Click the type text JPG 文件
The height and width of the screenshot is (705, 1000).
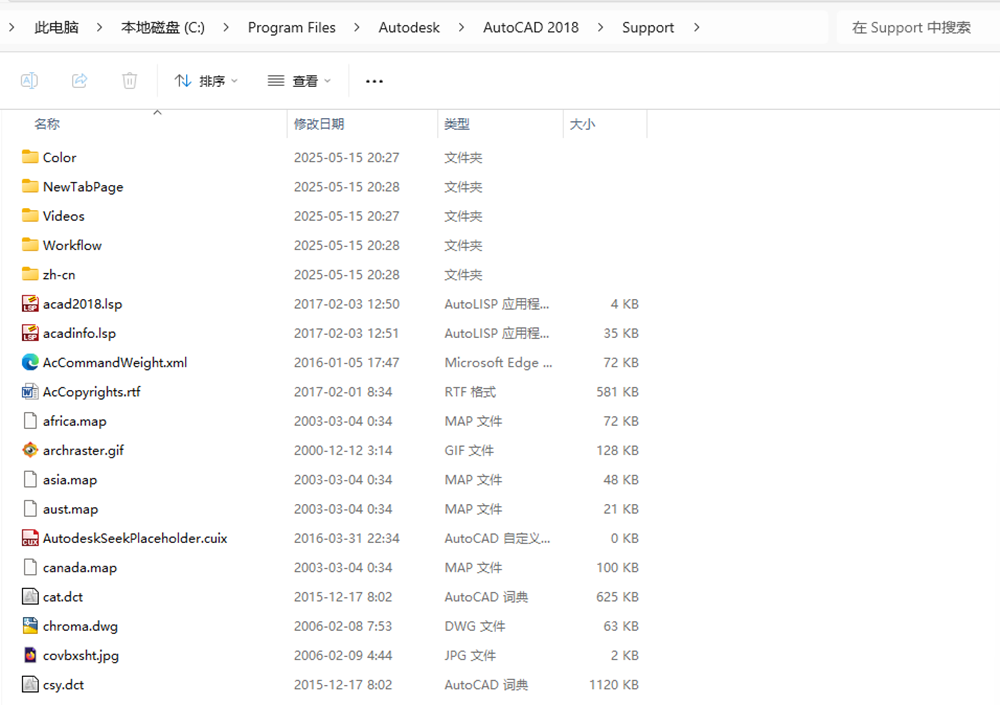[470, 655]
